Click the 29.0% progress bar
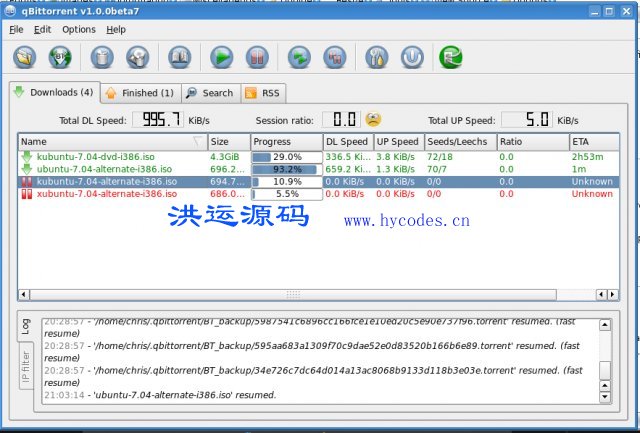Screen dimensions: 640x433 pyautogui.click(x=287, y=157)
